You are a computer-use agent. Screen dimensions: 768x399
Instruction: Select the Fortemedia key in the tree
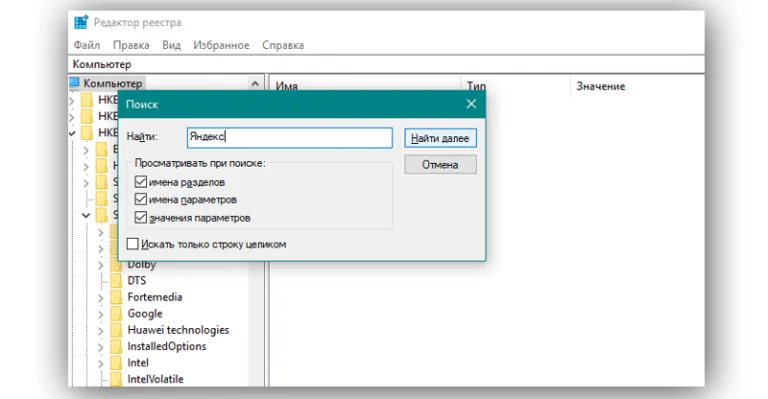click(x=155, y=297)
